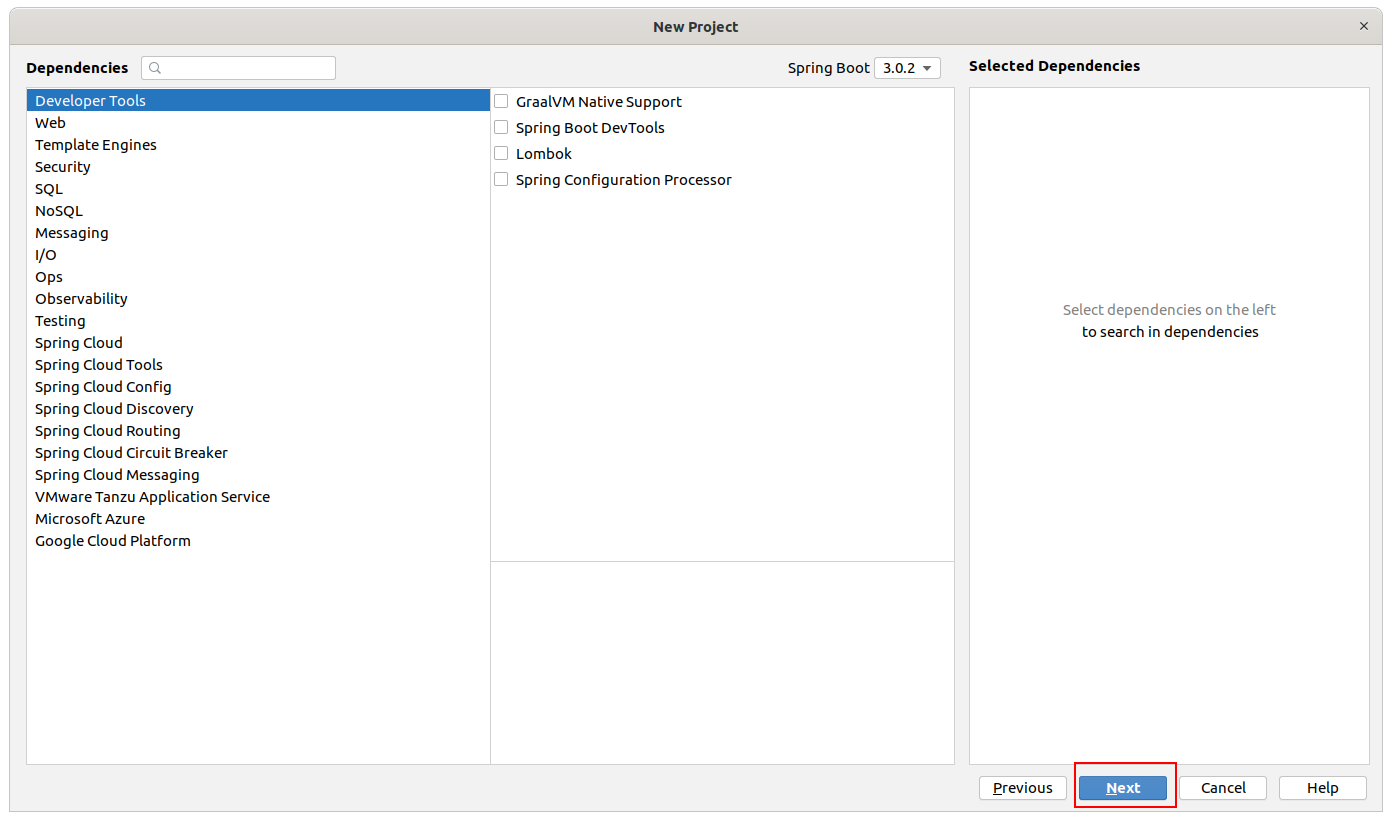Open the SQL dependencies category
Screen dimensions: 1392x821
click(49, 189)
